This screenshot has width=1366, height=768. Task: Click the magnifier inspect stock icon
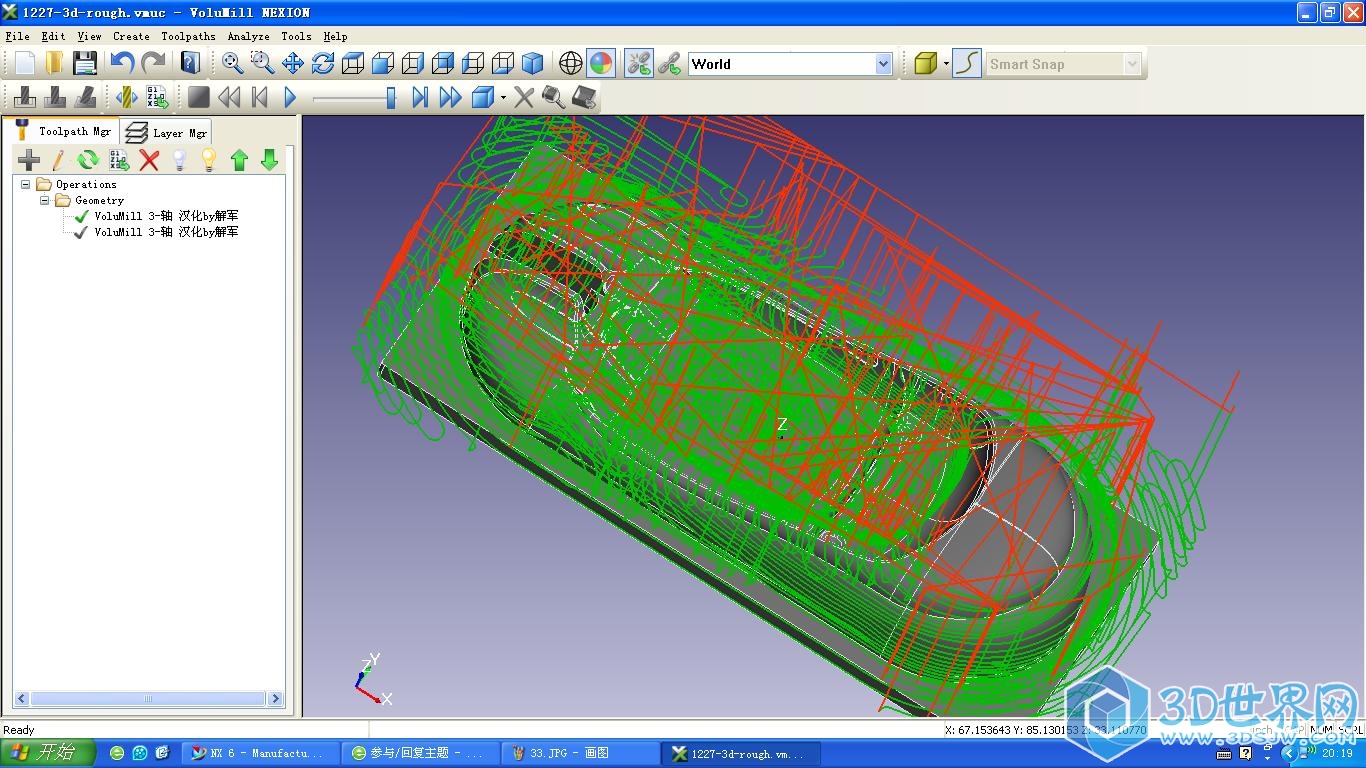(x=553, y=97)
